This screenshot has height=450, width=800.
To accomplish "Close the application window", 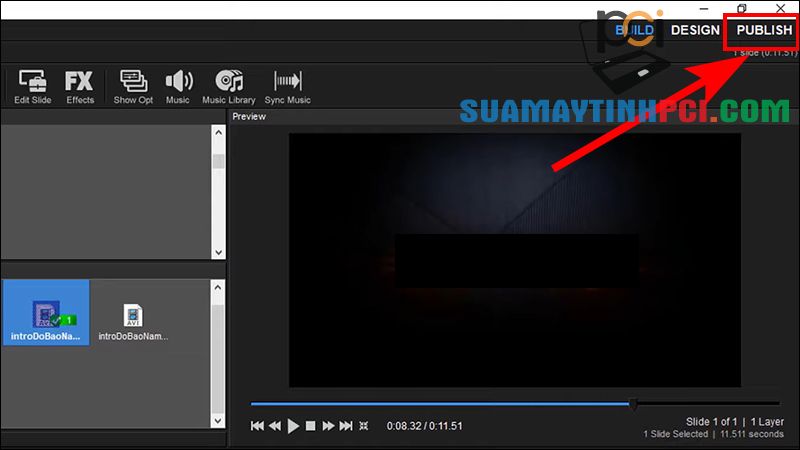I will point(781,9).
